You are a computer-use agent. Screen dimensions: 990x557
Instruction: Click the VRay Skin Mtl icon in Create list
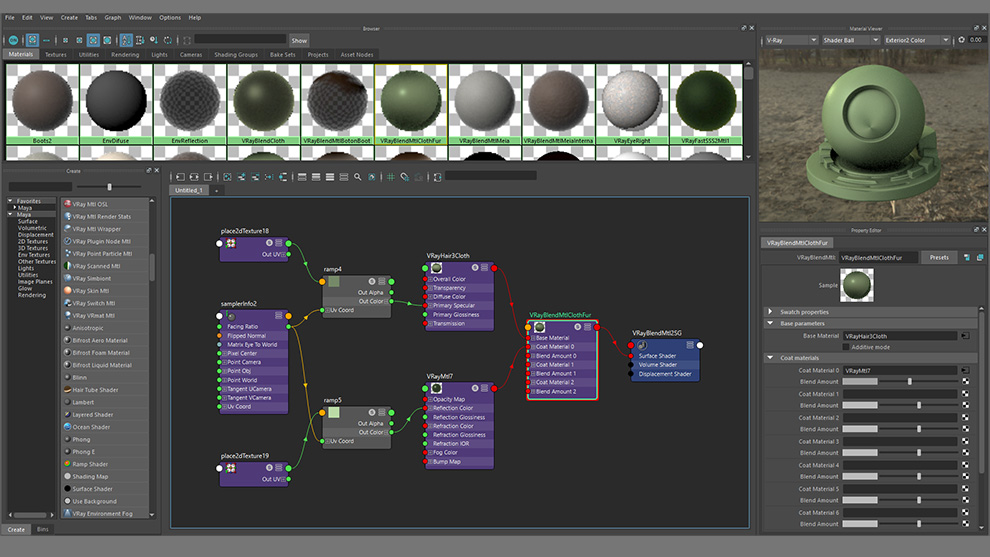tap(66, 291)
